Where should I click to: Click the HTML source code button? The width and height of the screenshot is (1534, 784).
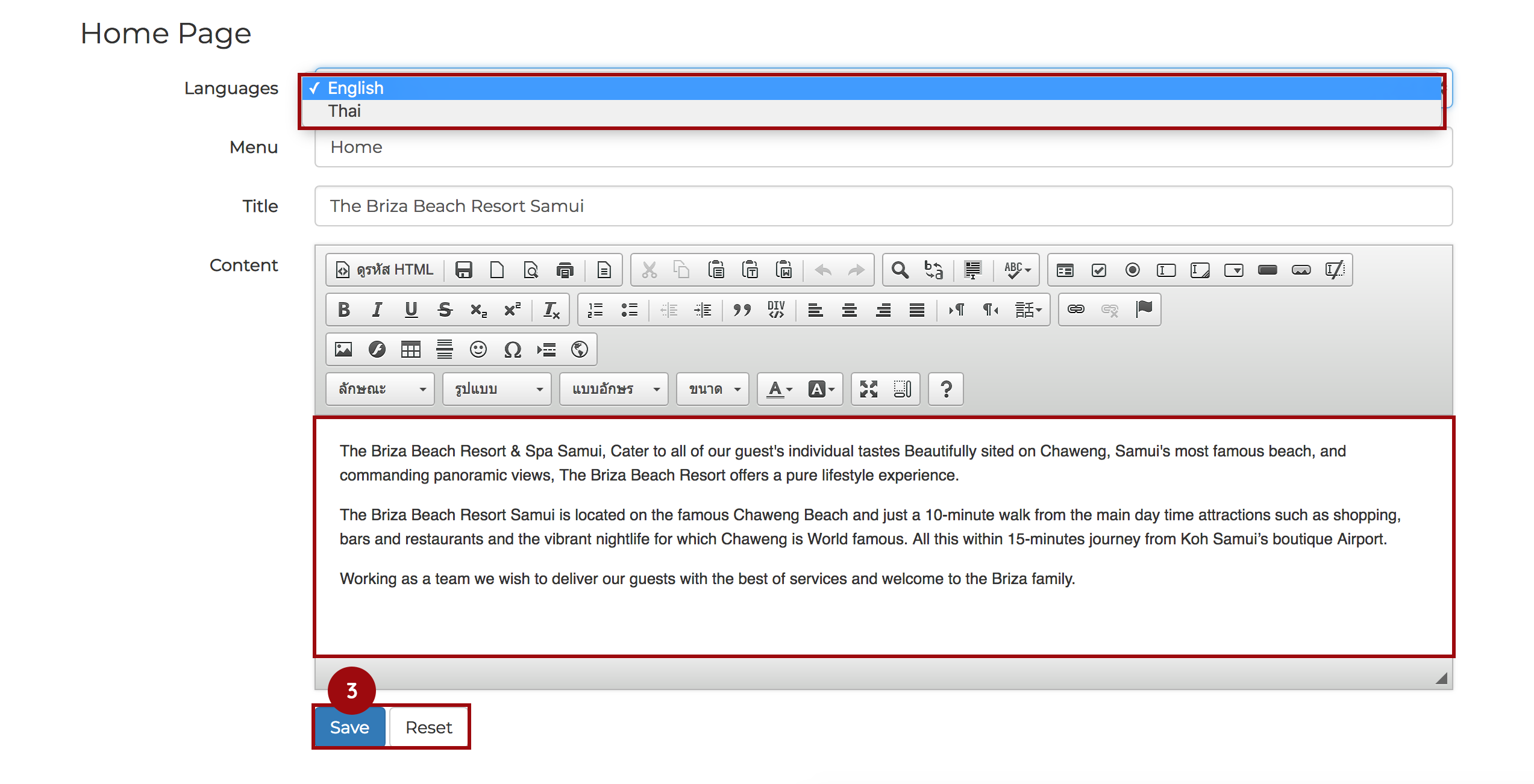[384, 270]
